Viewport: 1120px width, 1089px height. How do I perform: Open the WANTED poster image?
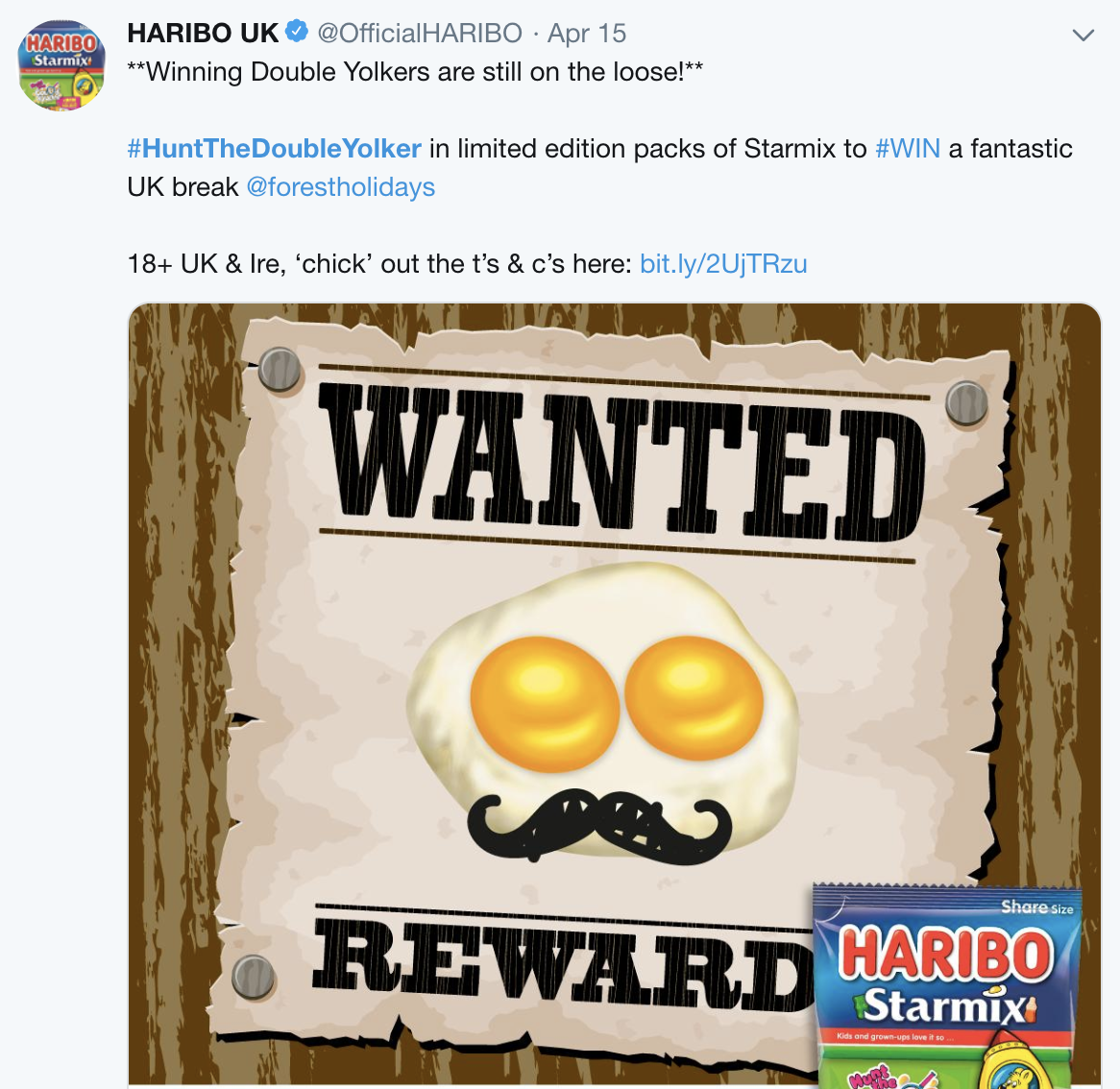coord(615,695)
